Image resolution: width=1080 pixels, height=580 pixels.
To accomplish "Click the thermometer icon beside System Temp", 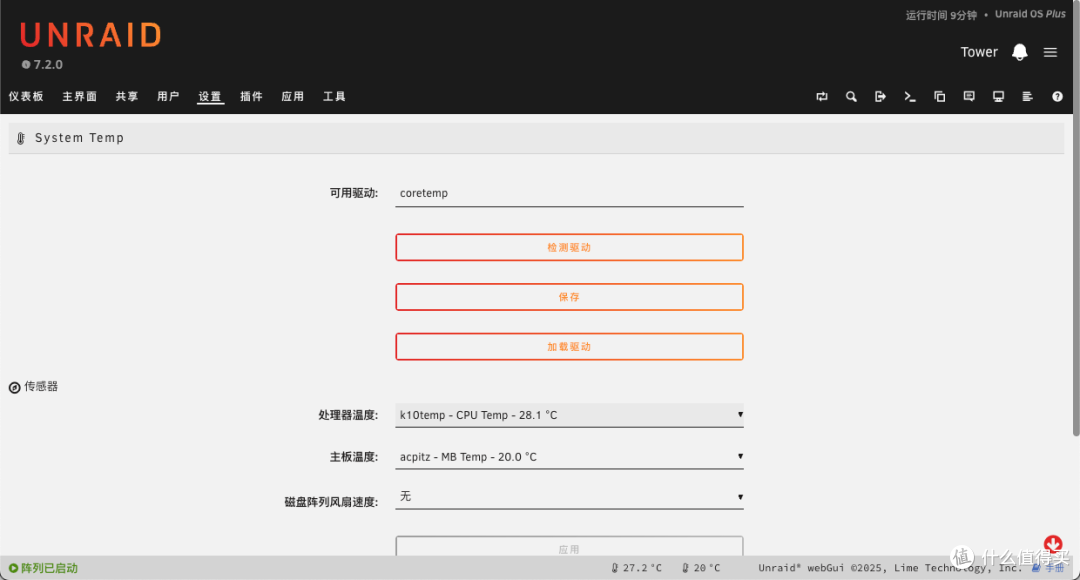I will click(x=21, y=138).
